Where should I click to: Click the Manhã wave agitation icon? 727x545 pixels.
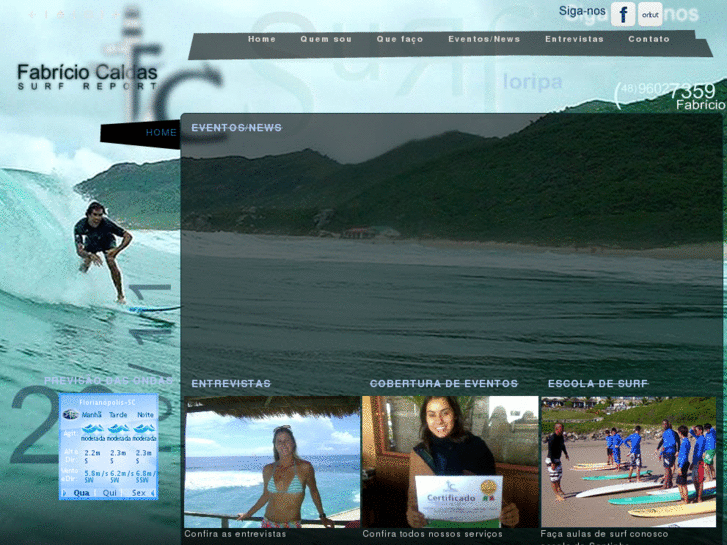click(x=93, y=428)
